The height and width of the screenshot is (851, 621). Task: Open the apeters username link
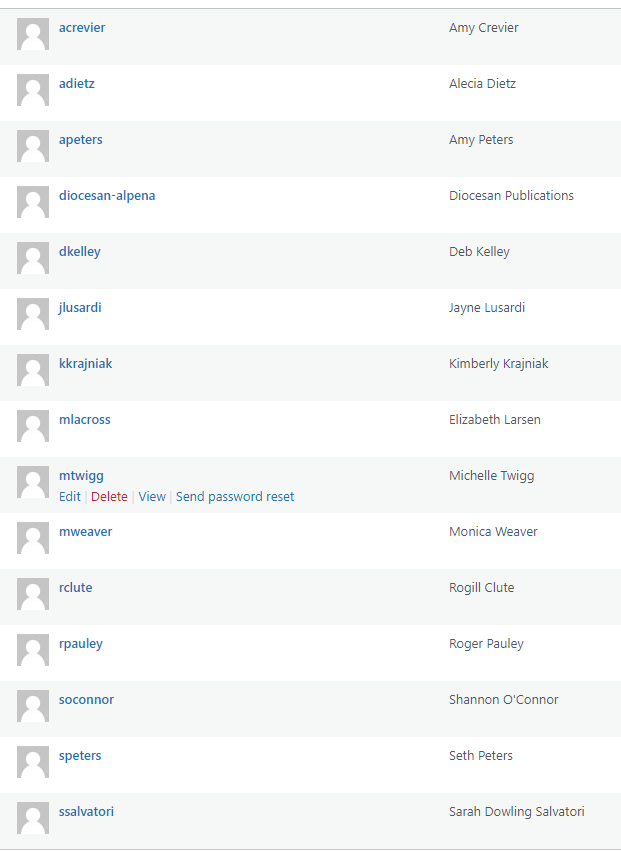click(x=81, y=140)
